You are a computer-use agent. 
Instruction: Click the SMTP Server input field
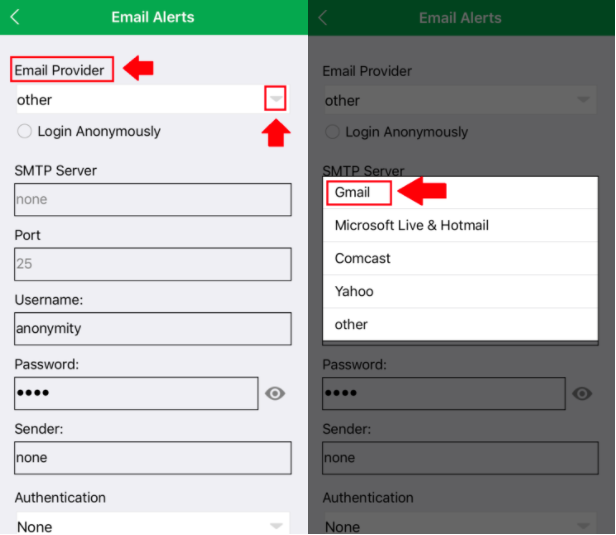click(152, 199)
